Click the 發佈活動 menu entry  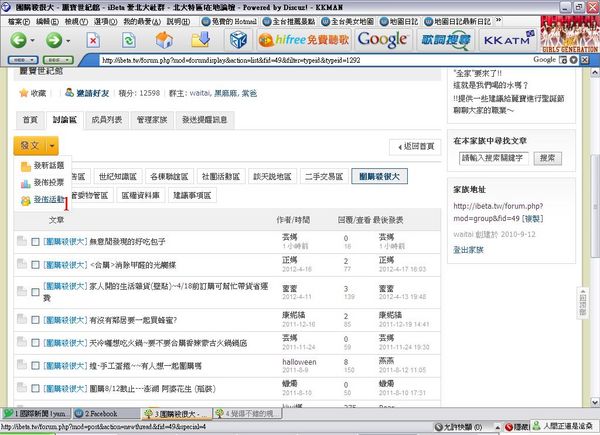[42, 200]
